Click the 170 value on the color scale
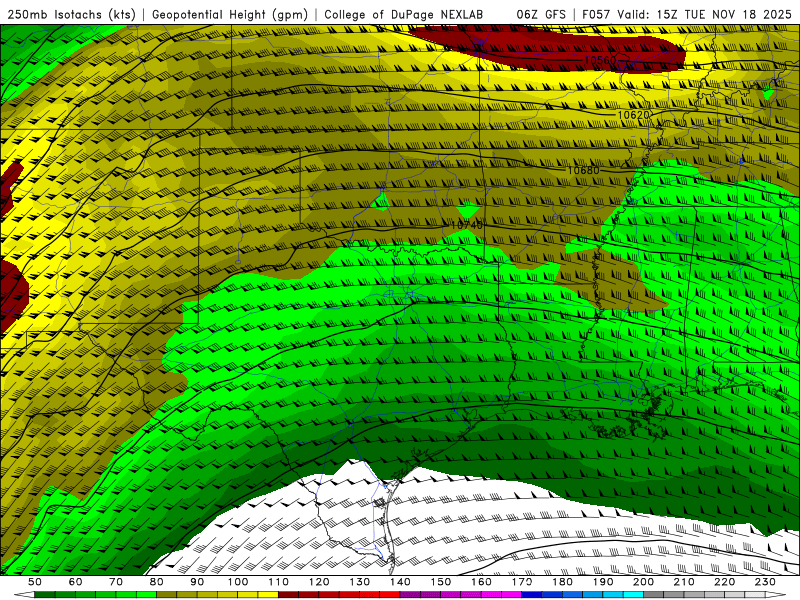The image size is (800, 600). pyautogui.click(x=522, y=582)
